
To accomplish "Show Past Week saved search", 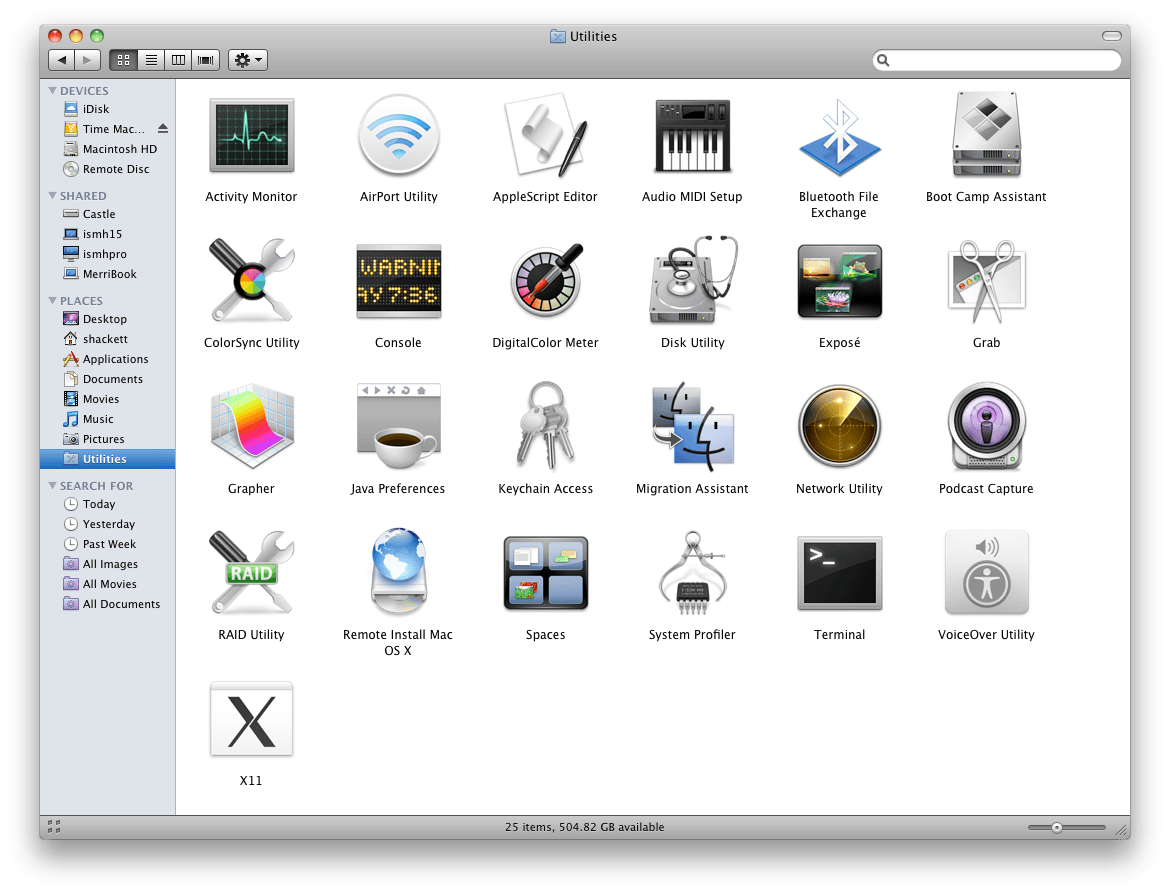I will pyautogui.click(x=107, y=545).
